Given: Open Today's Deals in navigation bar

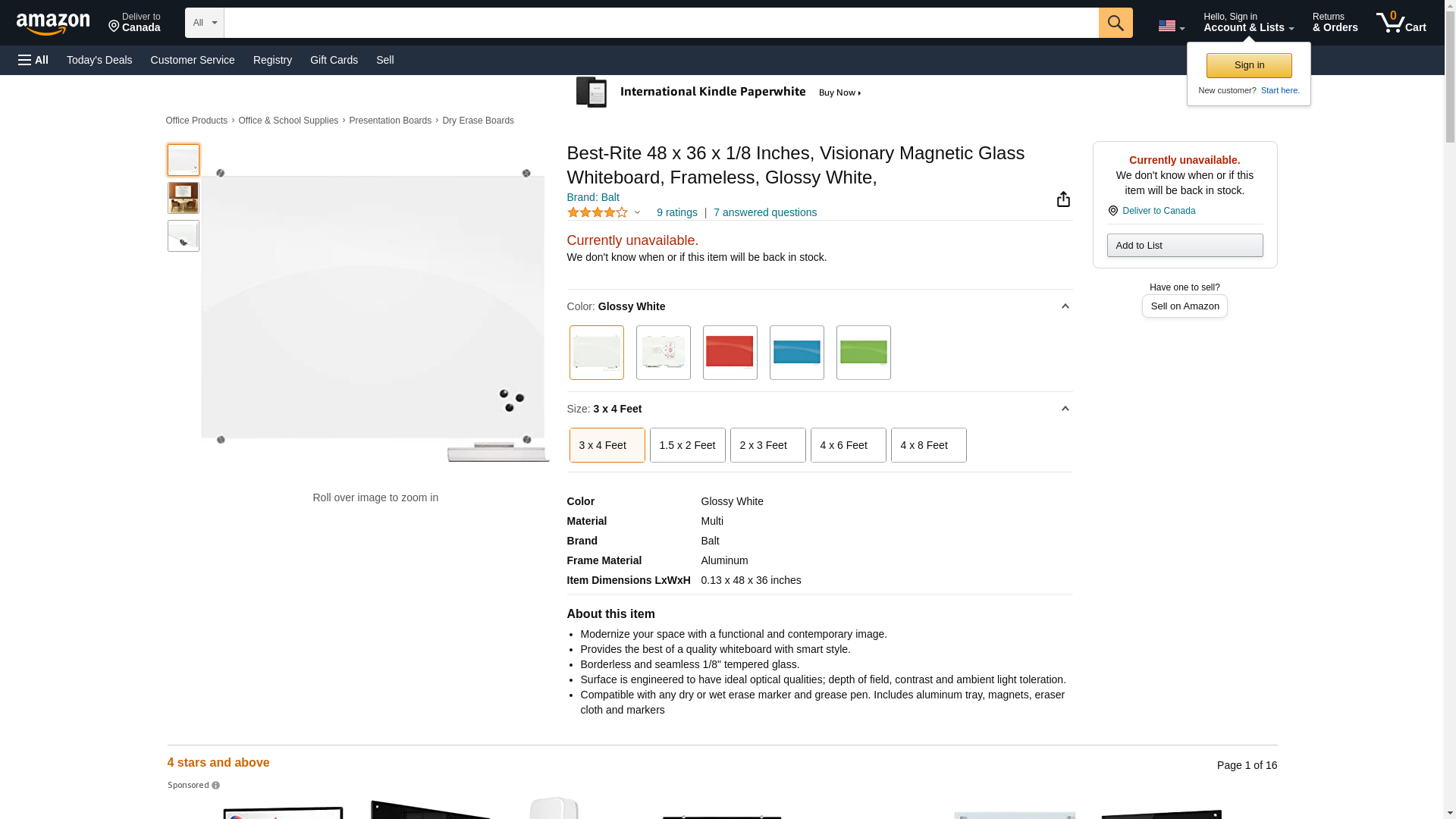Looking at the screenshot, I should (99, 60).
